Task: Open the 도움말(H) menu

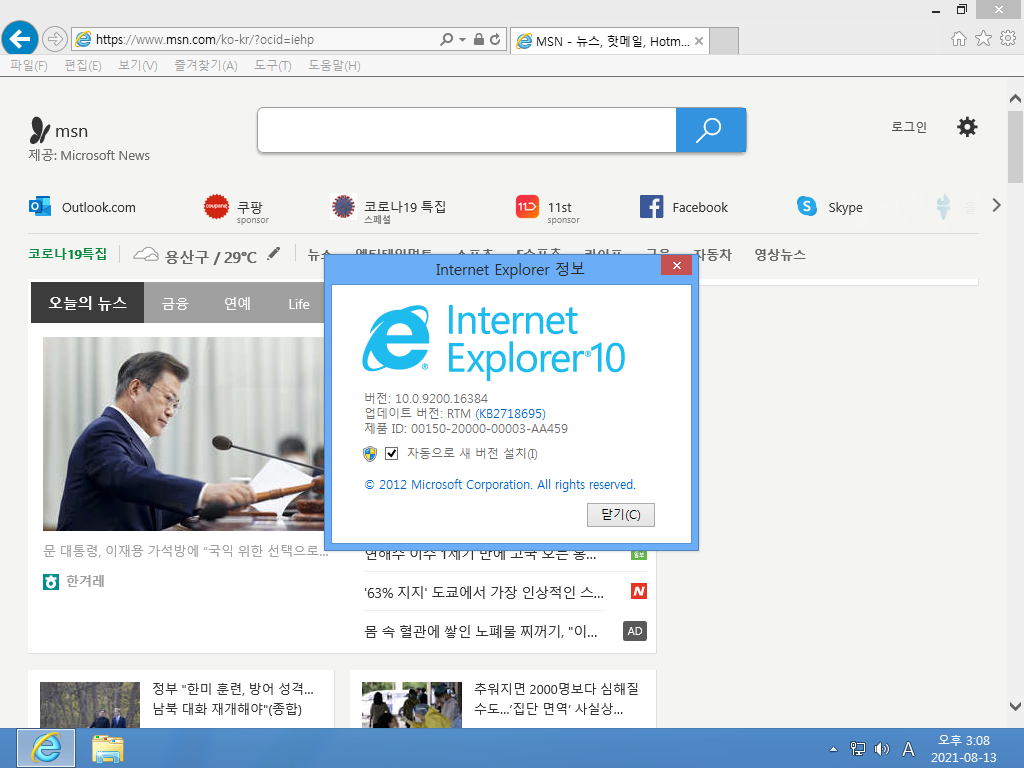Action: (334, 65)
